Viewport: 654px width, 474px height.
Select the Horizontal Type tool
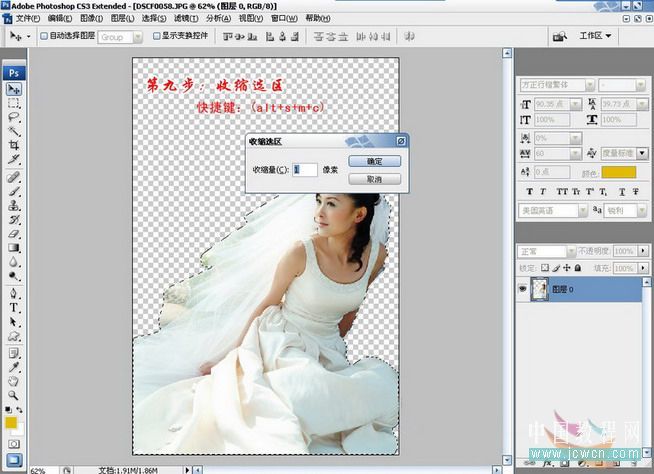pos(15,308)
